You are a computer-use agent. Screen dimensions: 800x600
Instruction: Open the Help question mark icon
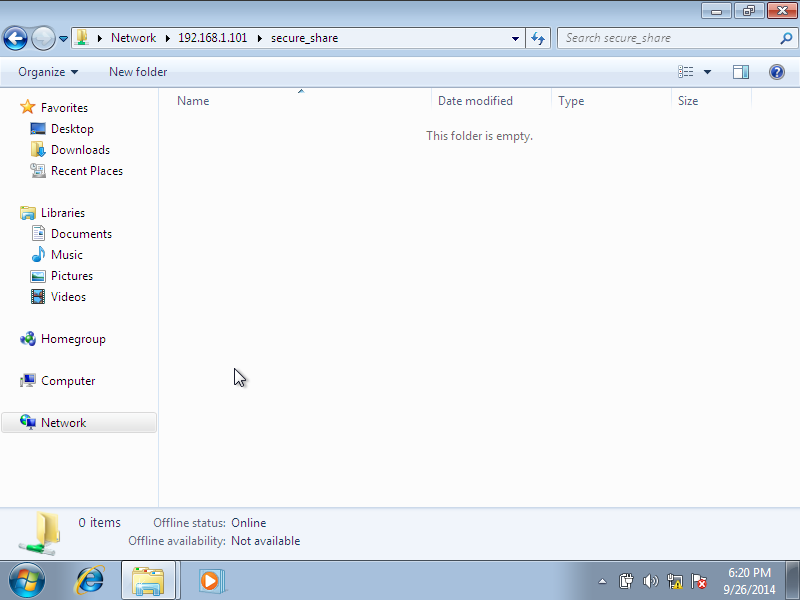[x=777, y=72]
